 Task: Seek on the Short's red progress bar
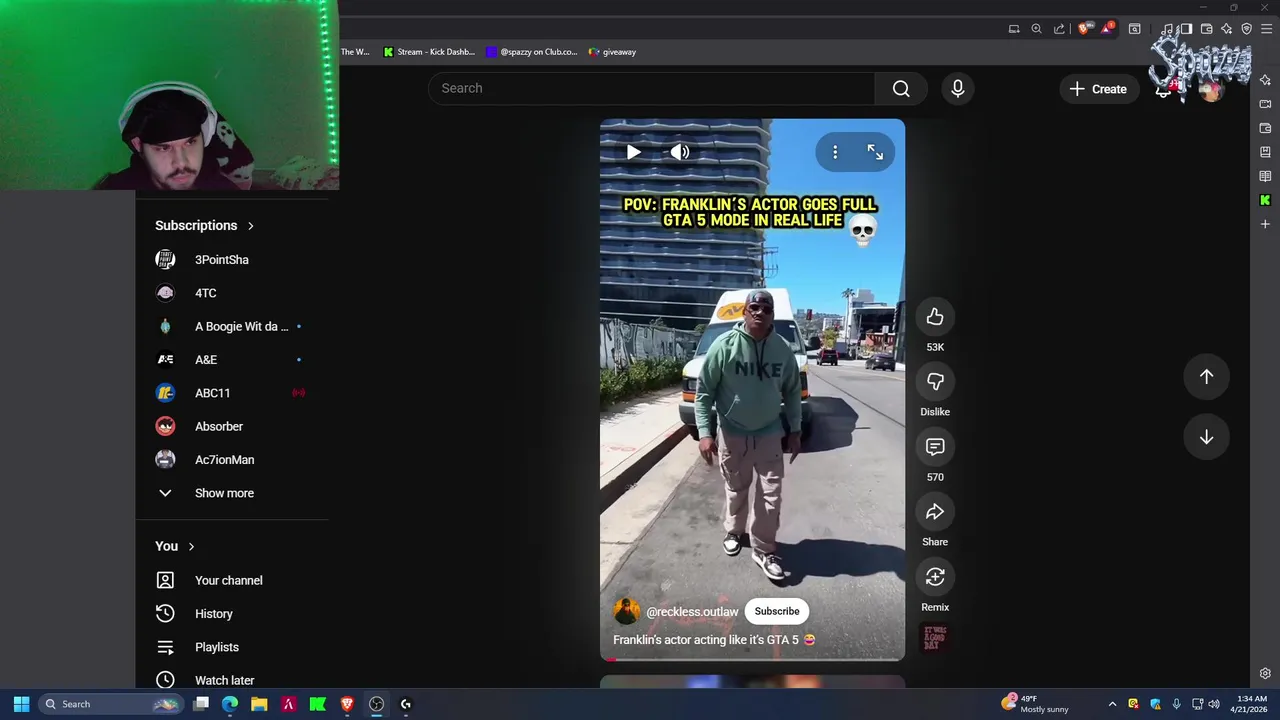[752, 659]
